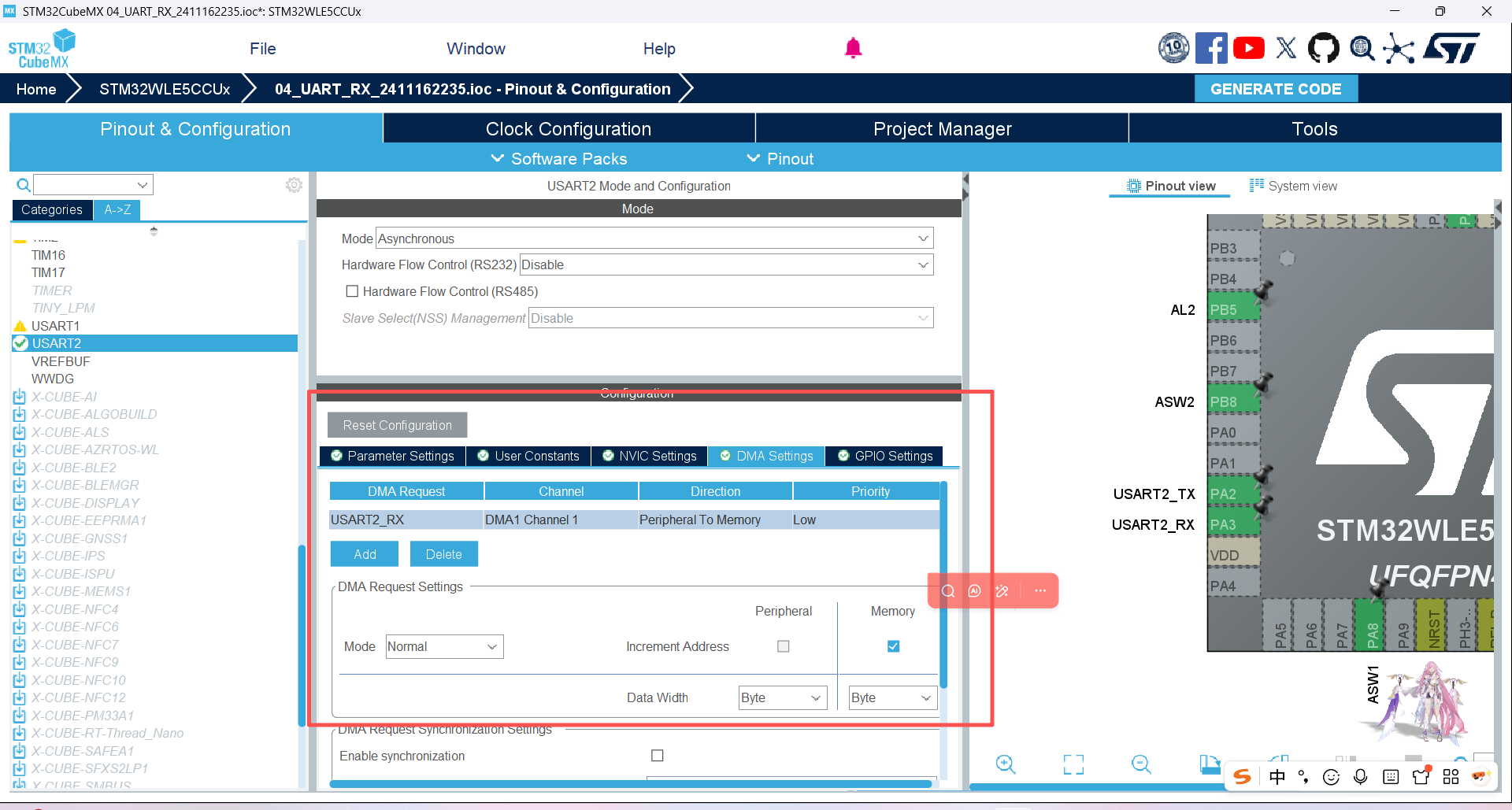This screenshot has height=810, width=1512.
Task: Click the download icon next to X-CUBE-BLE2
Action: [20, 468]
